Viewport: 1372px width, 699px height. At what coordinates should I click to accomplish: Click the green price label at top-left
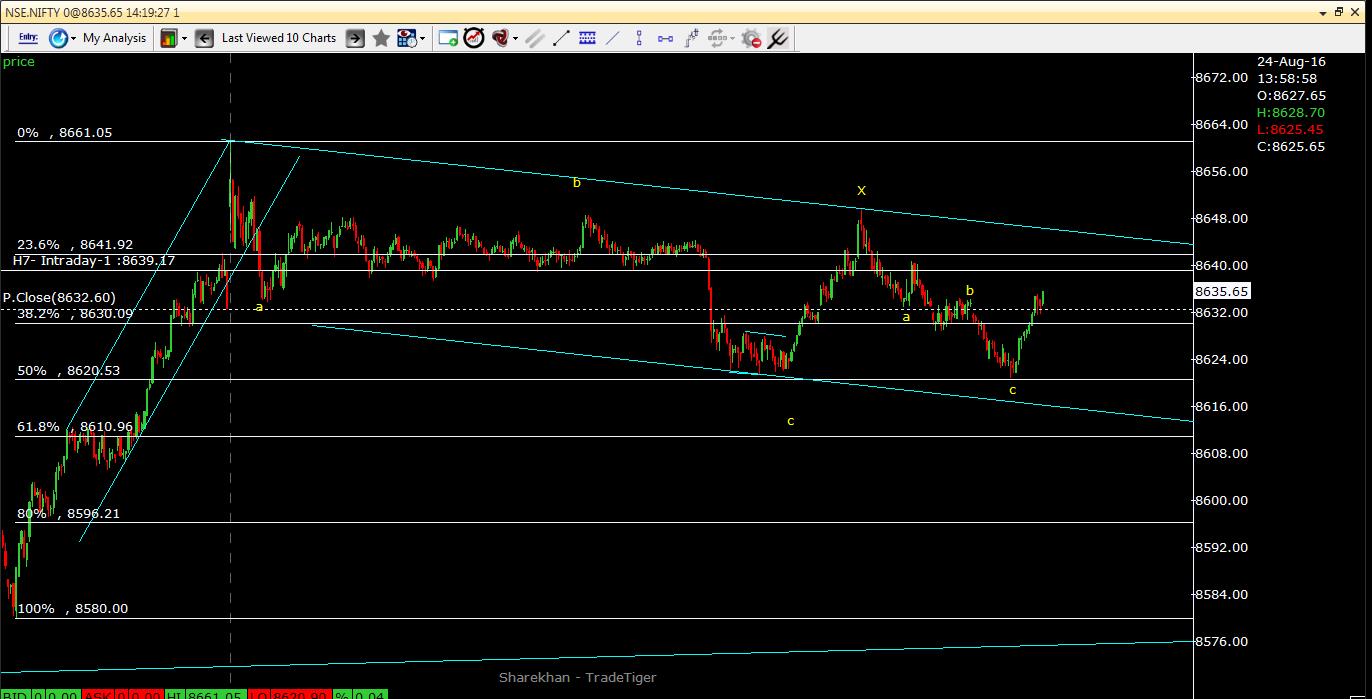(x=19, y=62)
